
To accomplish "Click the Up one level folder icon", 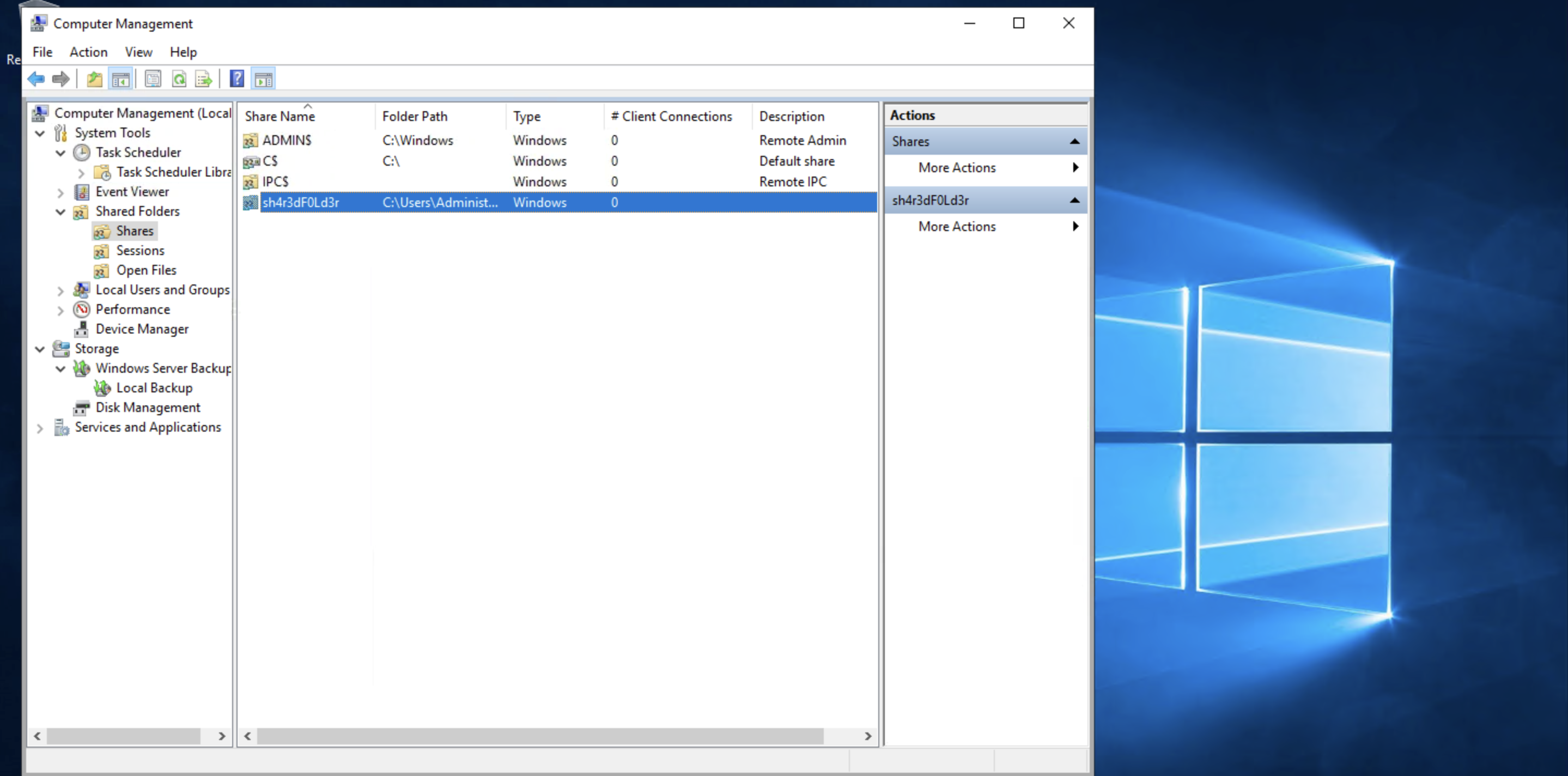I will (94, 78).
